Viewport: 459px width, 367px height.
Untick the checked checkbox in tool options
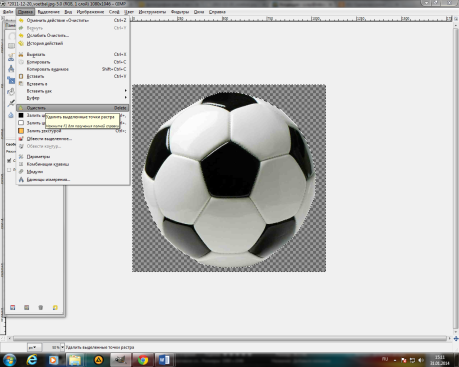coord(9,160)
